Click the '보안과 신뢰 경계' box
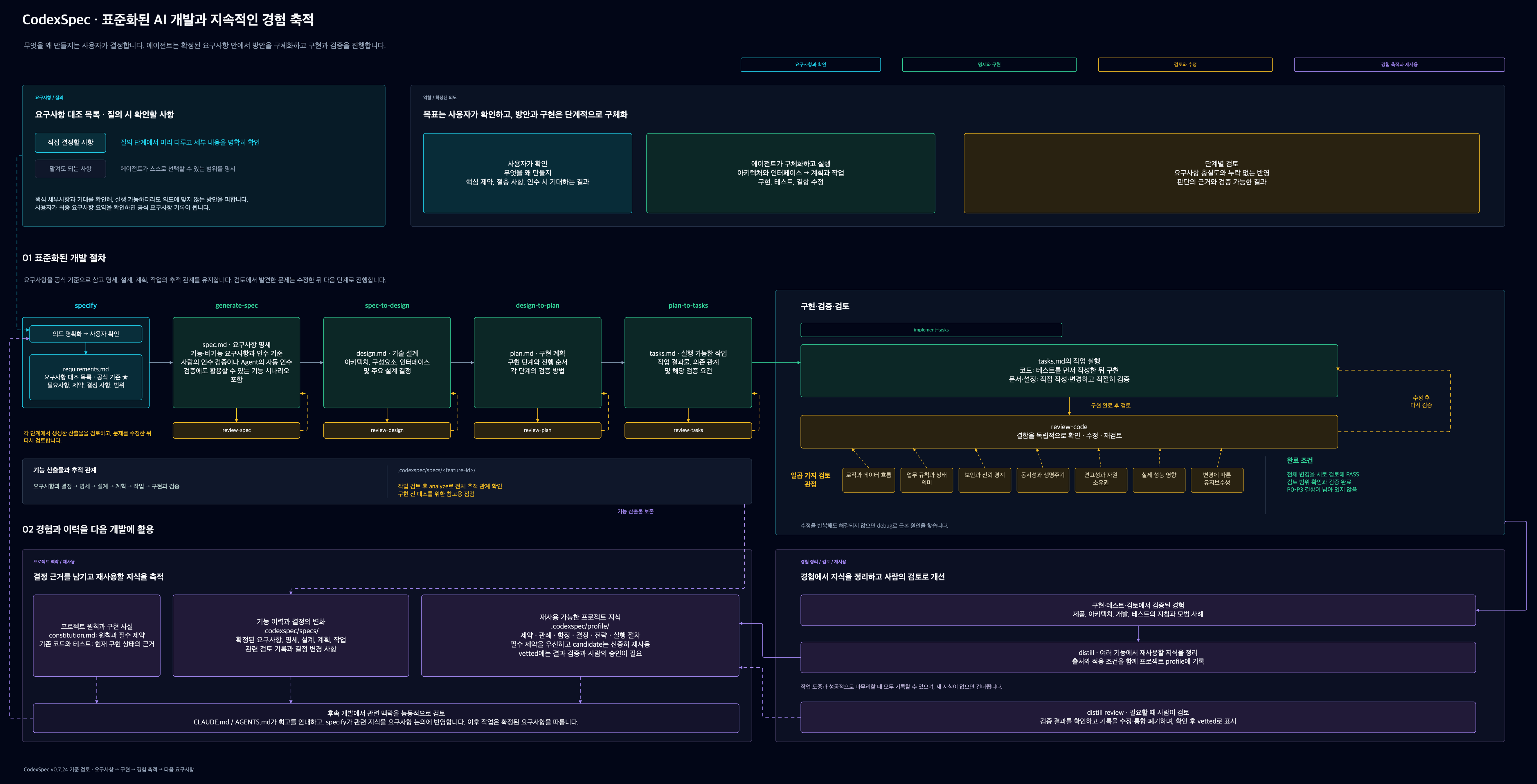The height and width of the screenshot is (784, 1537). coord(985,480)
